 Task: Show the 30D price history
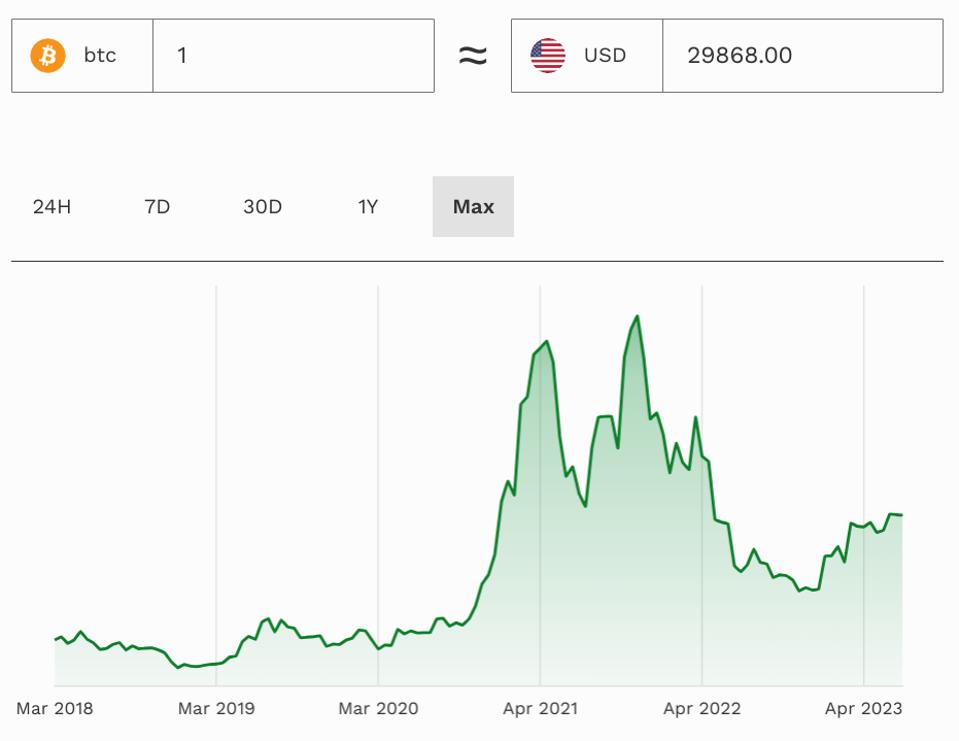(x=262, y=207)
